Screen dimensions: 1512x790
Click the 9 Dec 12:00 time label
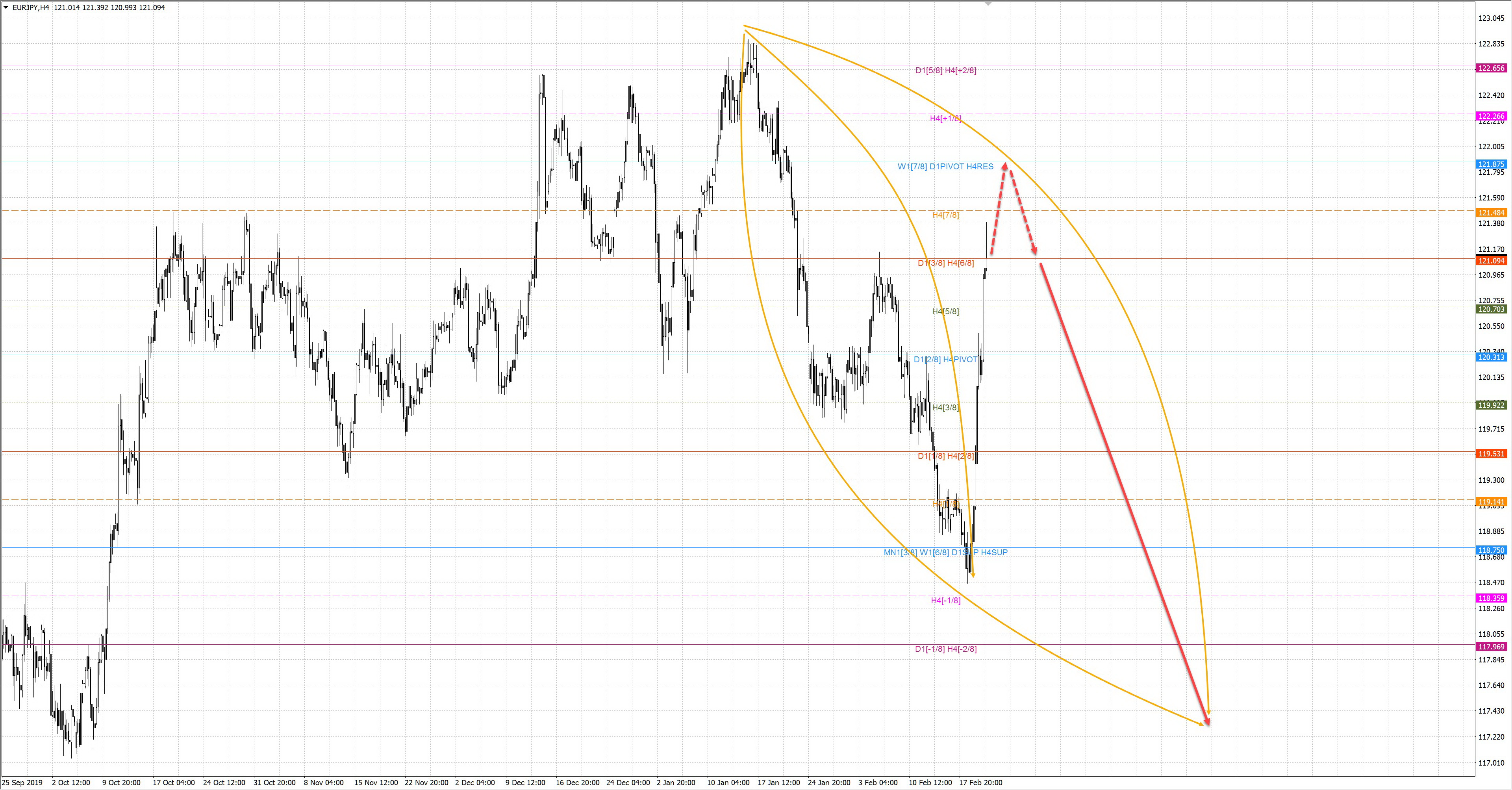[525, 783]
